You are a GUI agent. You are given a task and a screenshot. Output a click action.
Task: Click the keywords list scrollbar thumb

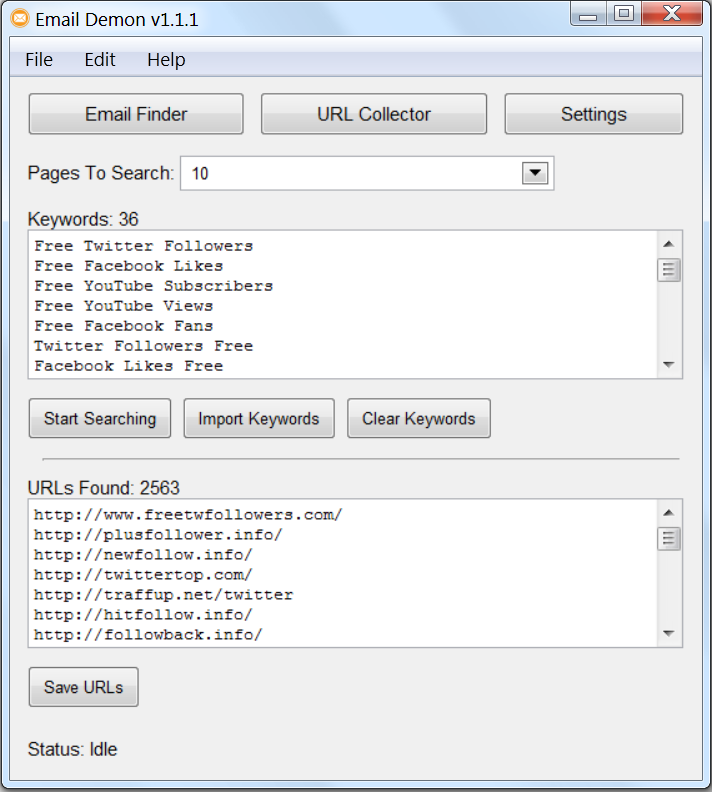coord(669,270)
